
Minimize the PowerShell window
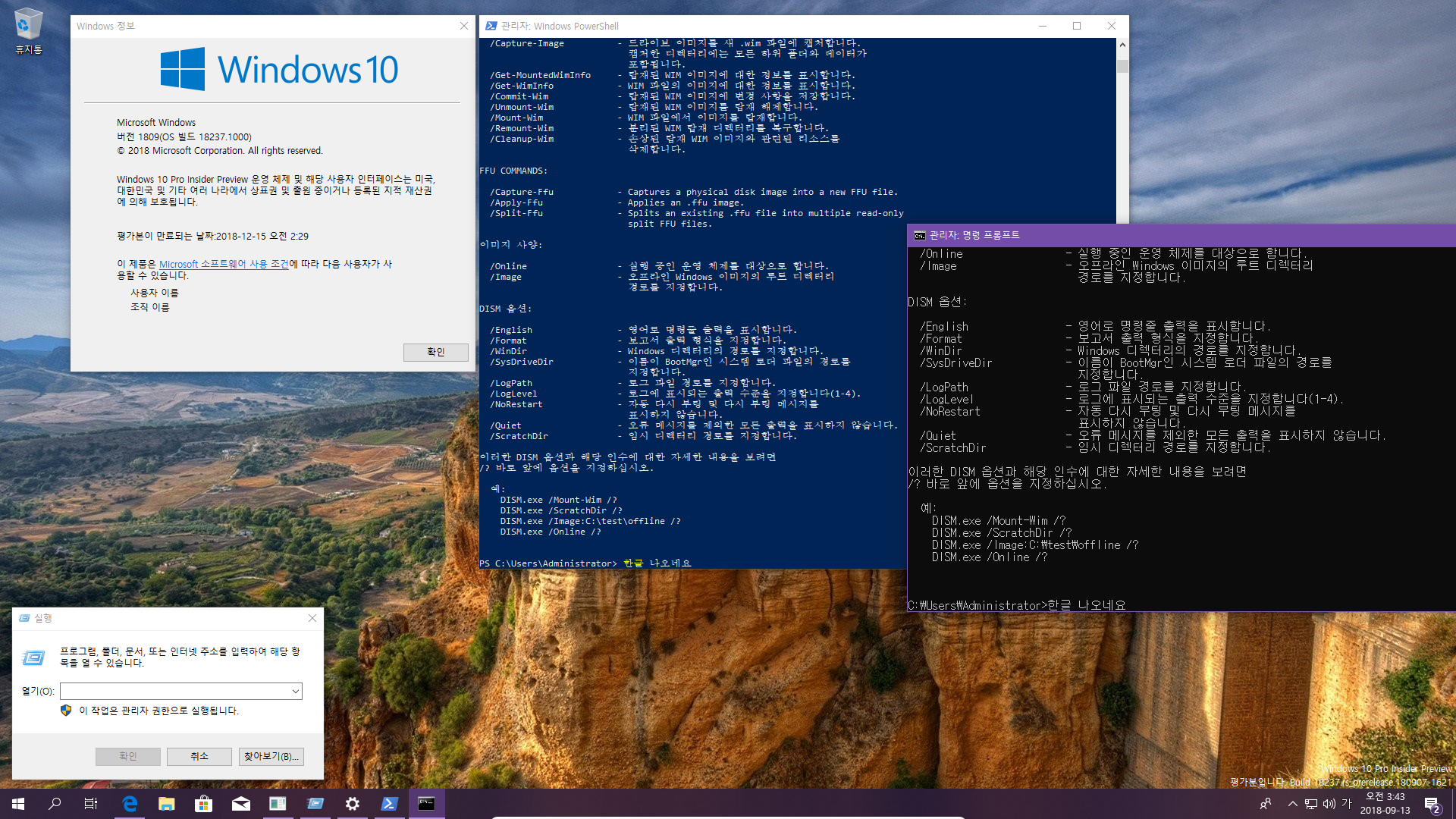(x=1043, y=26)
